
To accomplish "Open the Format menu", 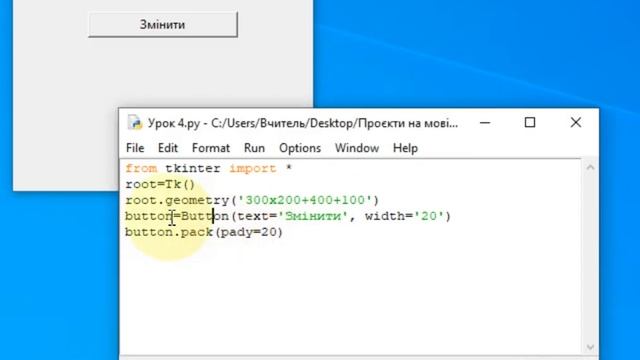I will click(x=211, y=148).
